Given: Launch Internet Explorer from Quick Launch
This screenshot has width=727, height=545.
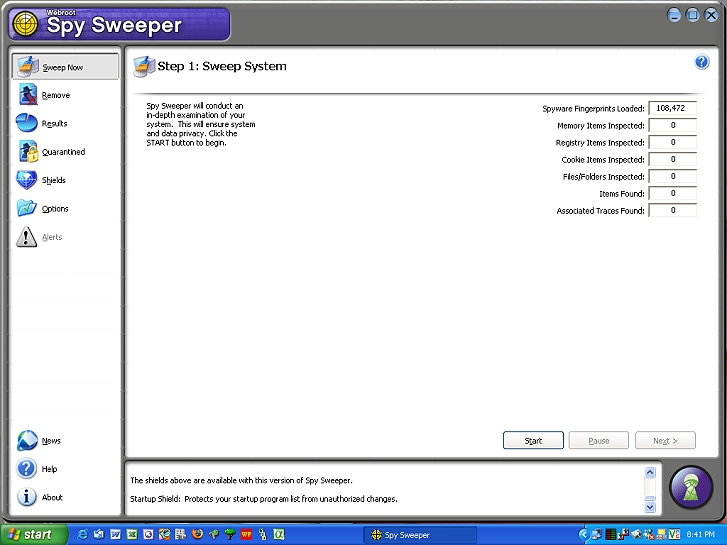Looking at the screenshot, I should tap(83, 534).
